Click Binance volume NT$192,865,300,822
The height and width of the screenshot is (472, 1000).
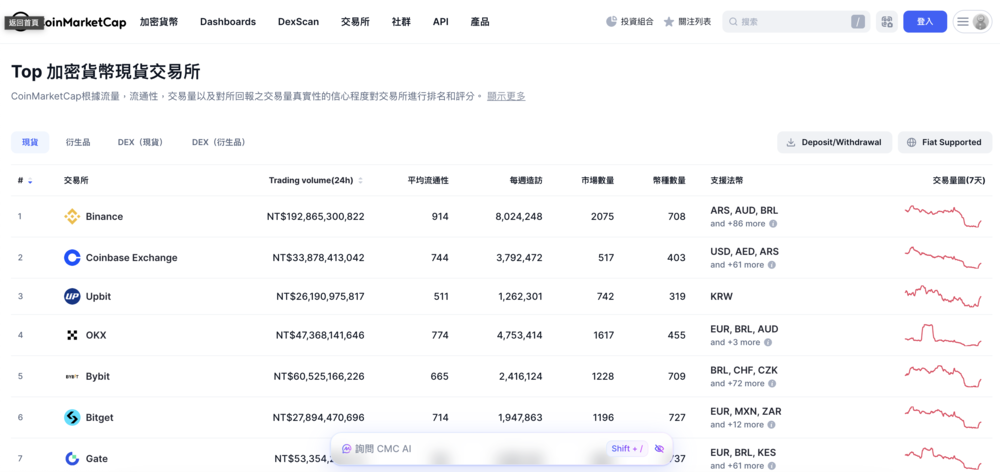tap(316, 217)
